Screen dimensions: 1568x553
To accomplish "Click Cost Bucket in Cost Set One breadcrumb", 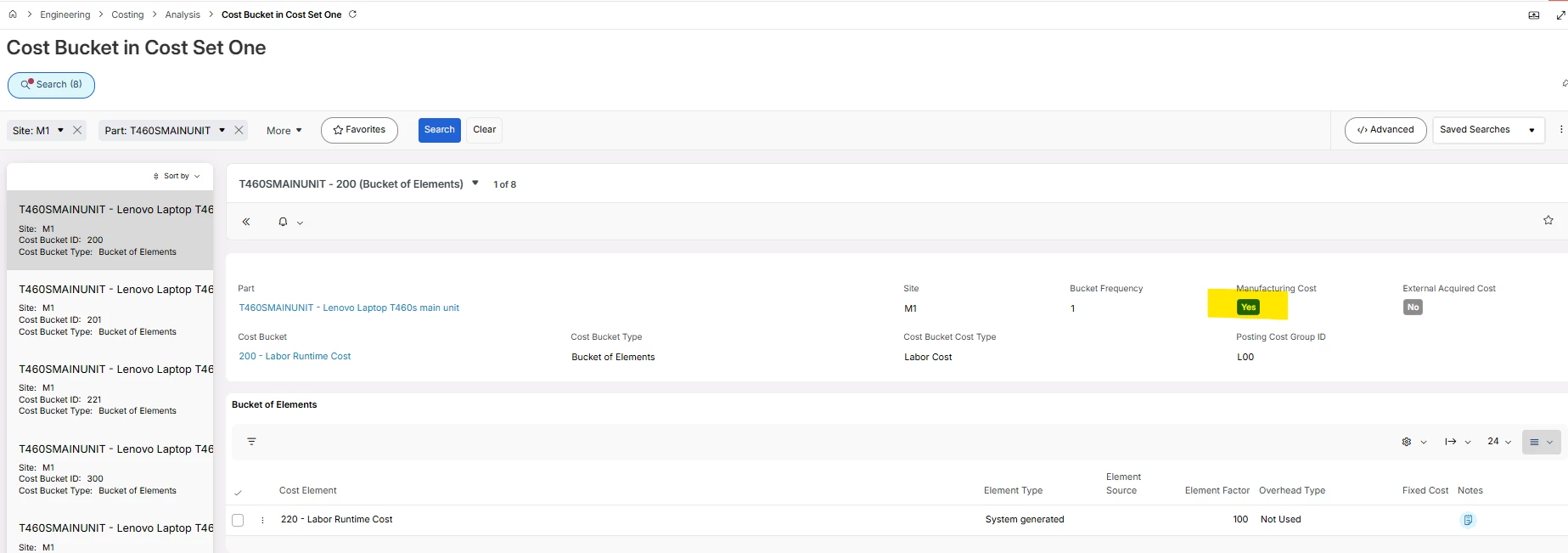I will (x=281, y=14).
